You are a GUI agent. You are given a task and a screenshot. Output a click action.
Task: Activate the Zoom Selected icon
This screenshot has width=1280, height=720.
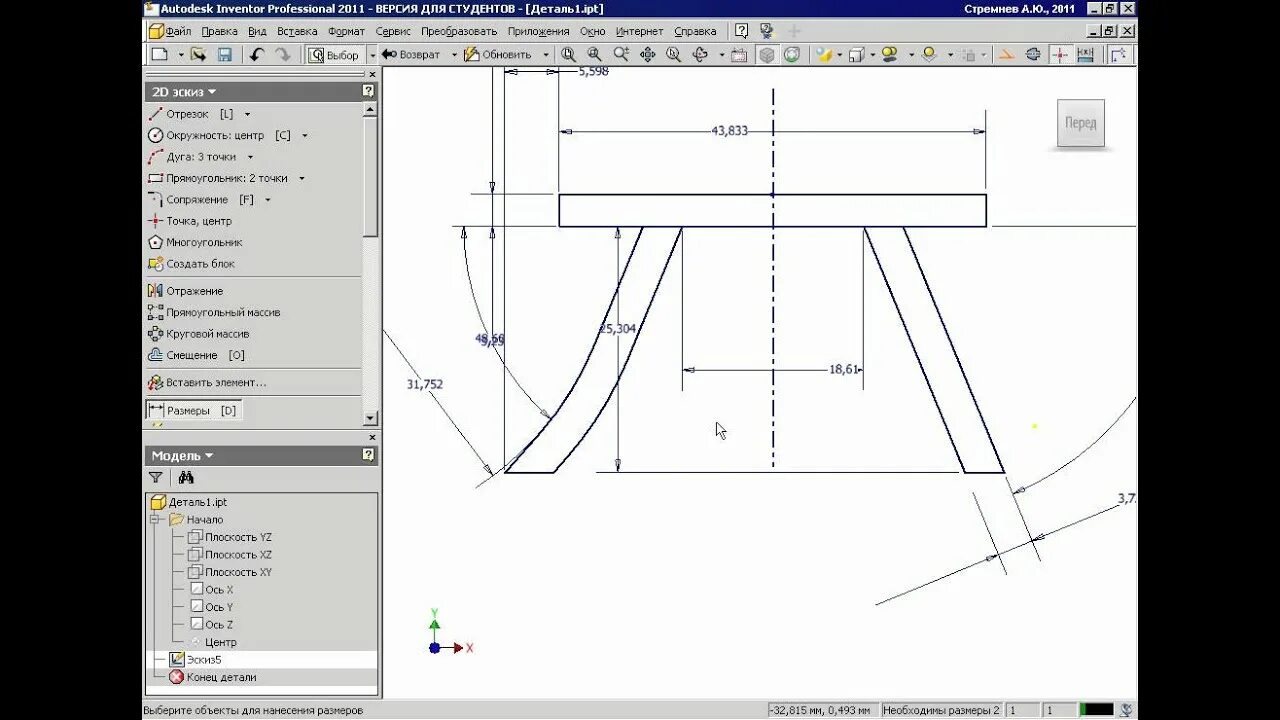pyautogui.click(x=673, y=54)
